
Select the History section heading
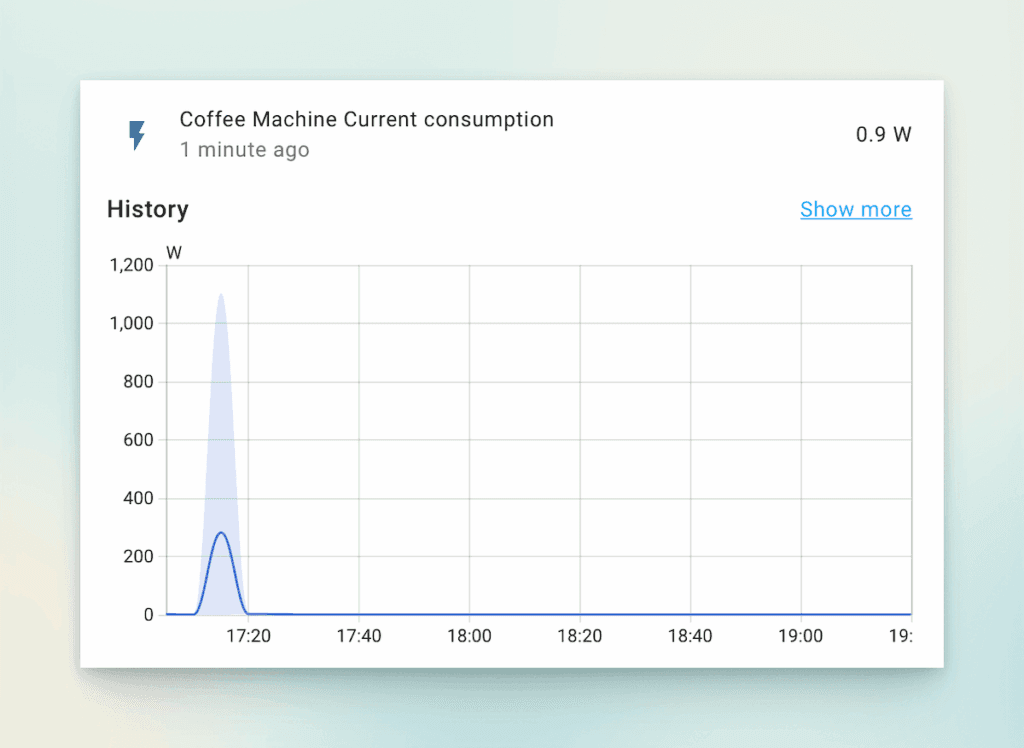(x=147, y=209)
